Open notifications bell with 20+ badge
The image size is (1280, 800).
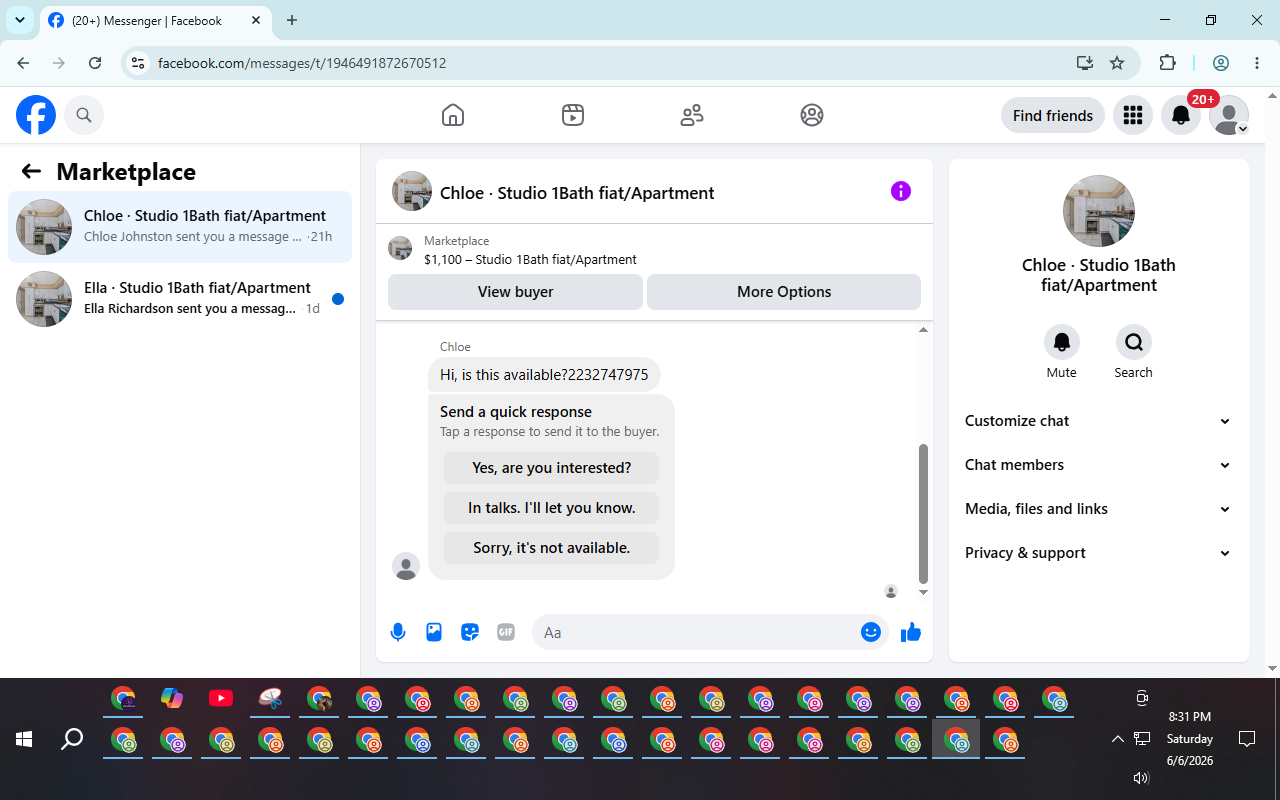(1181, 115)
